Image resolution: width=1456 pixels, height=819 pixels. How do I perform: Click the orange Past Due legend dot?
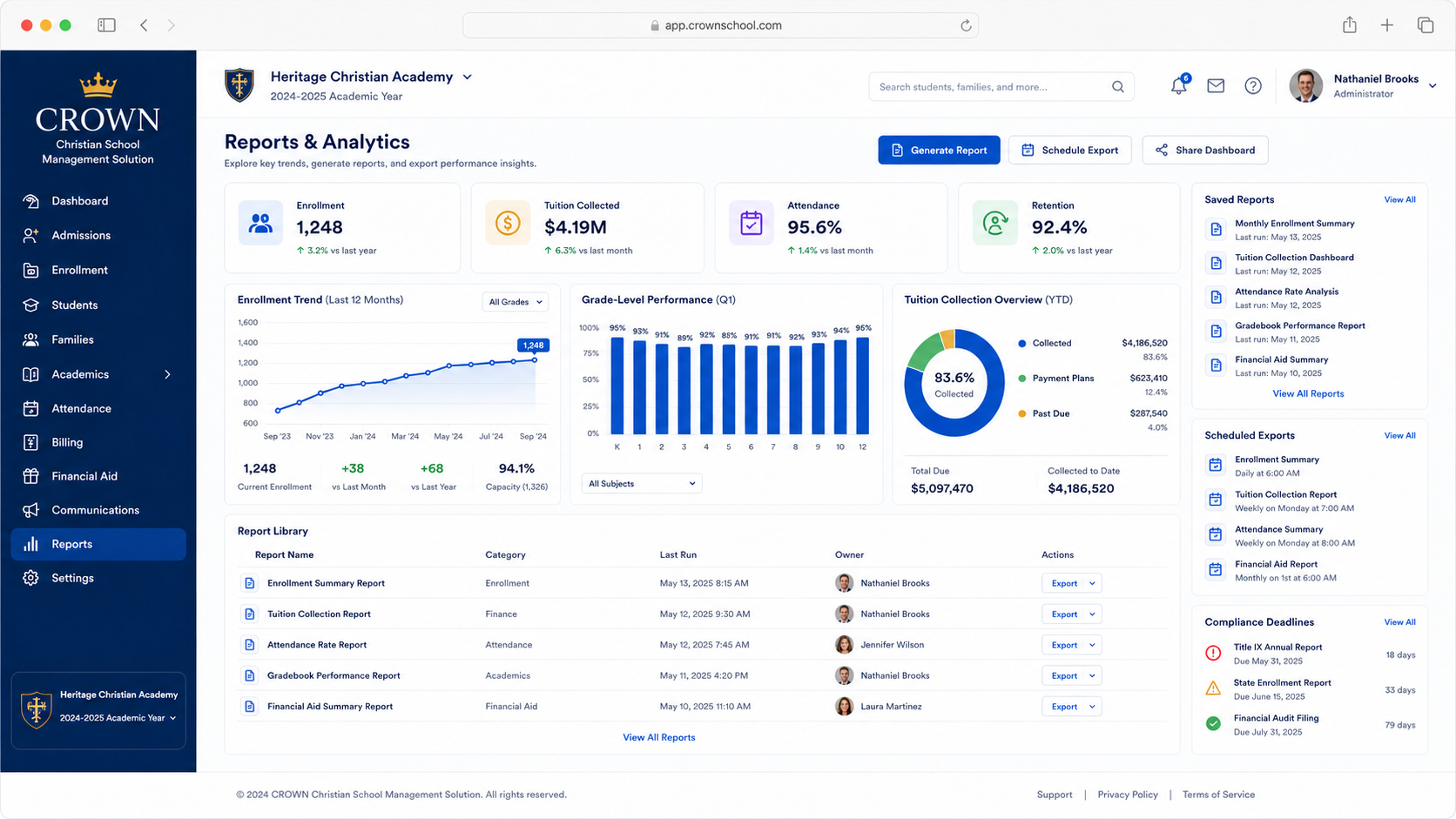point(1022,413)
